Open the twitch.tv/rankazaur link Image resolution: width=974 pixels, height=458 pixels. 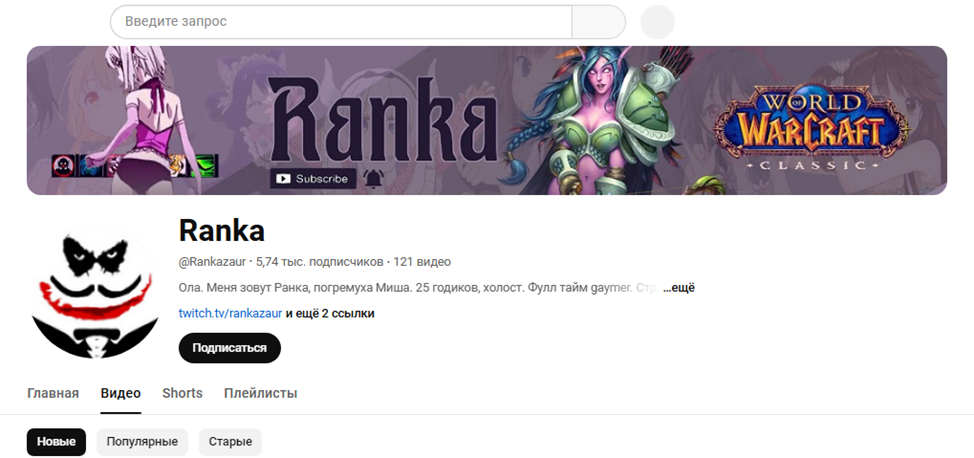(230, 314)
